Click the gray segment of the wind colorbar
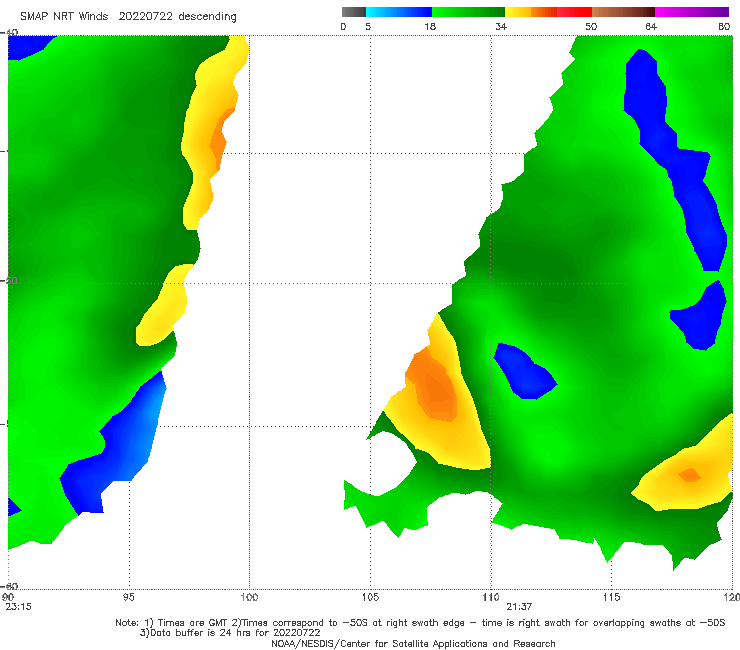Screen dimensions: 740x650 pos(353,12)
